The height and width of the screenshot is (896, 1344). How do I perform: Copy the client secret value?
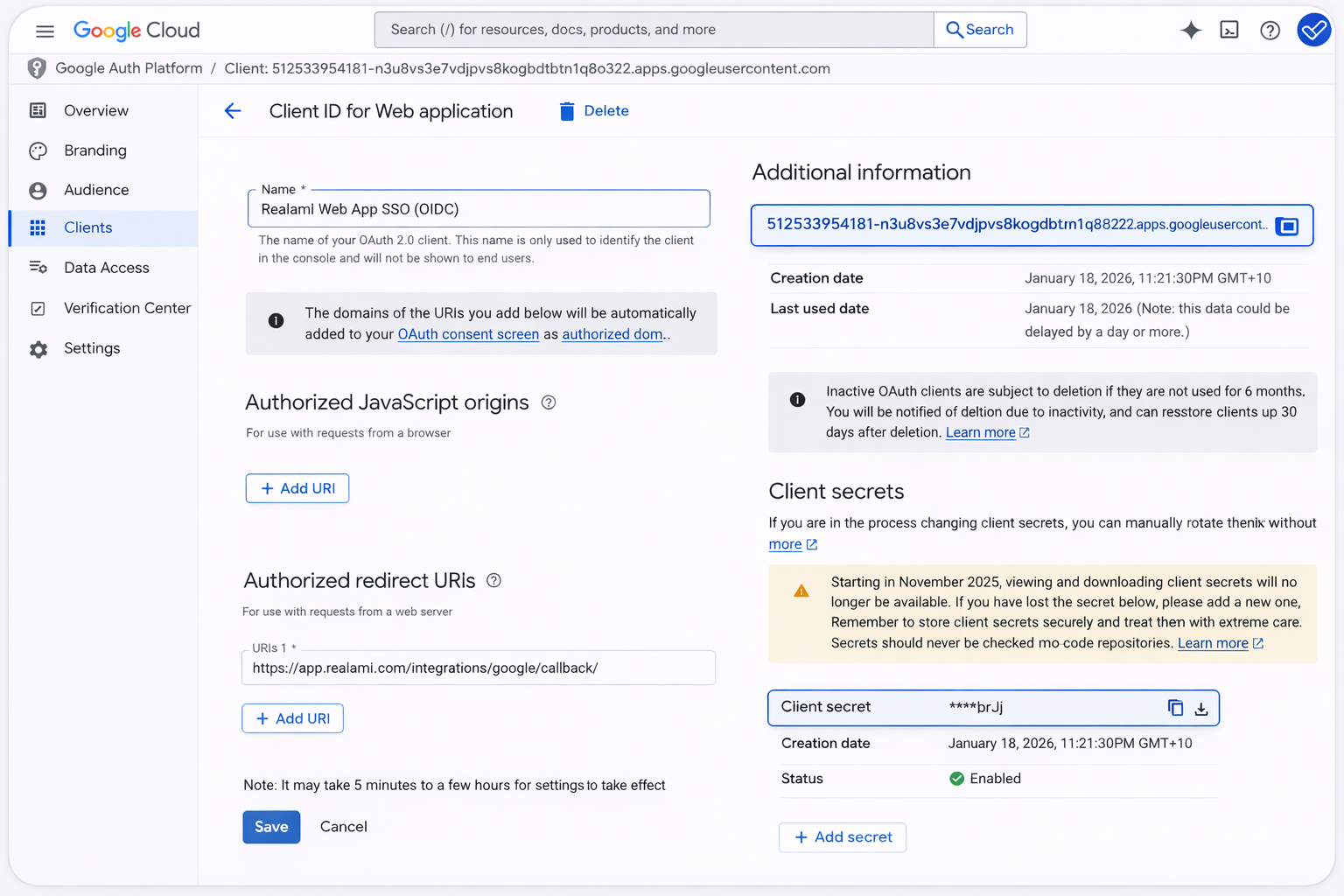pos(1175,708)
